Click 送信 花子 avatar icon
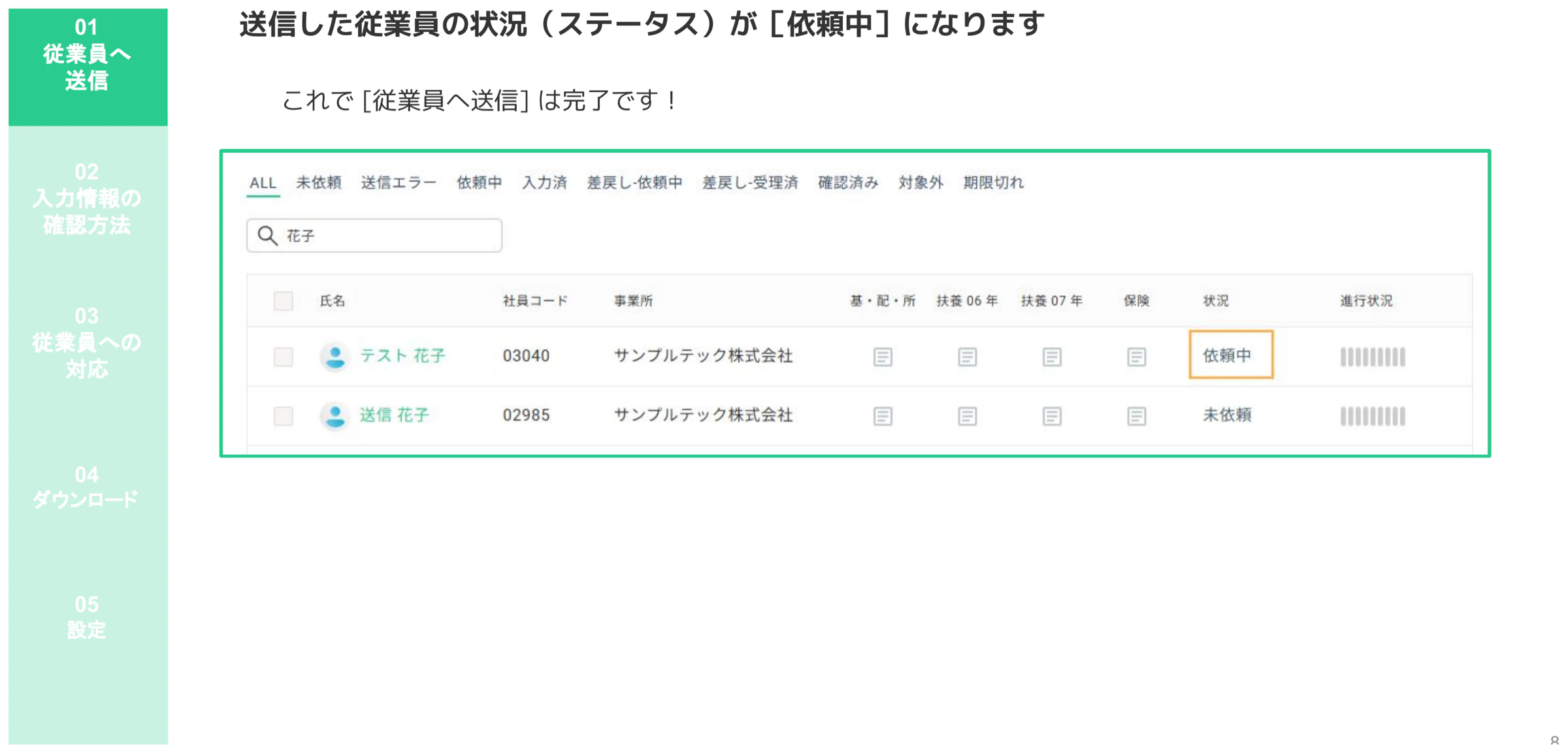This screenshot has width=1568, height=753. [335, 416]
